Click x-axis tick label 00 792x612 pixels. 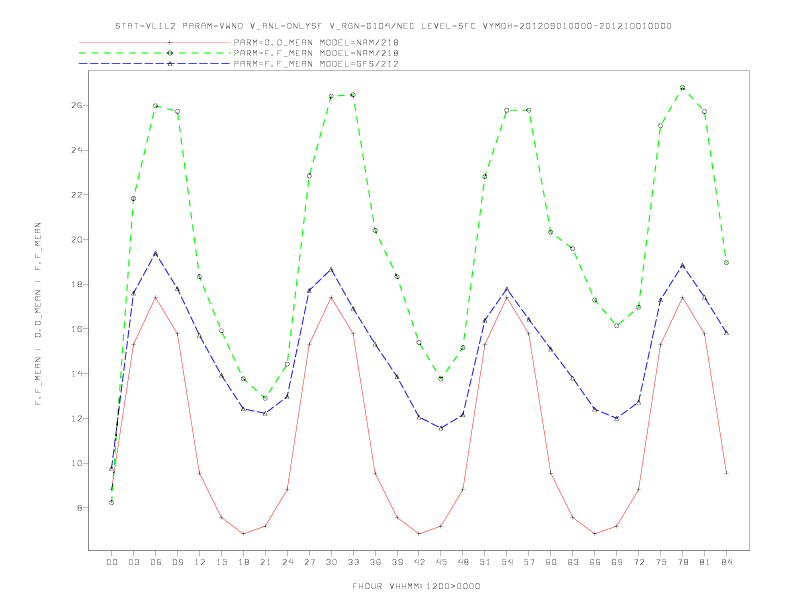112,562
